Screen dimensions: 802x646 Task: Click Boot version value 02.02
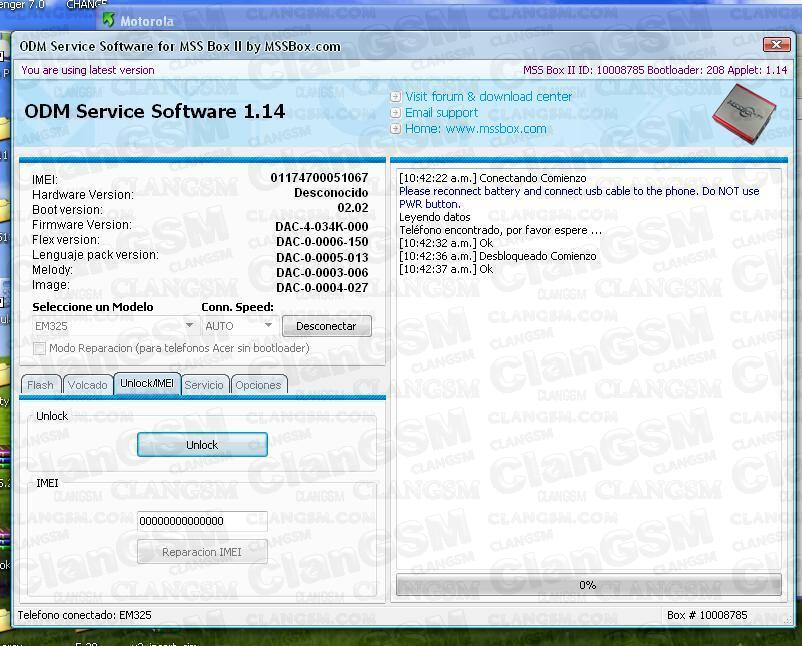[353, 208]
